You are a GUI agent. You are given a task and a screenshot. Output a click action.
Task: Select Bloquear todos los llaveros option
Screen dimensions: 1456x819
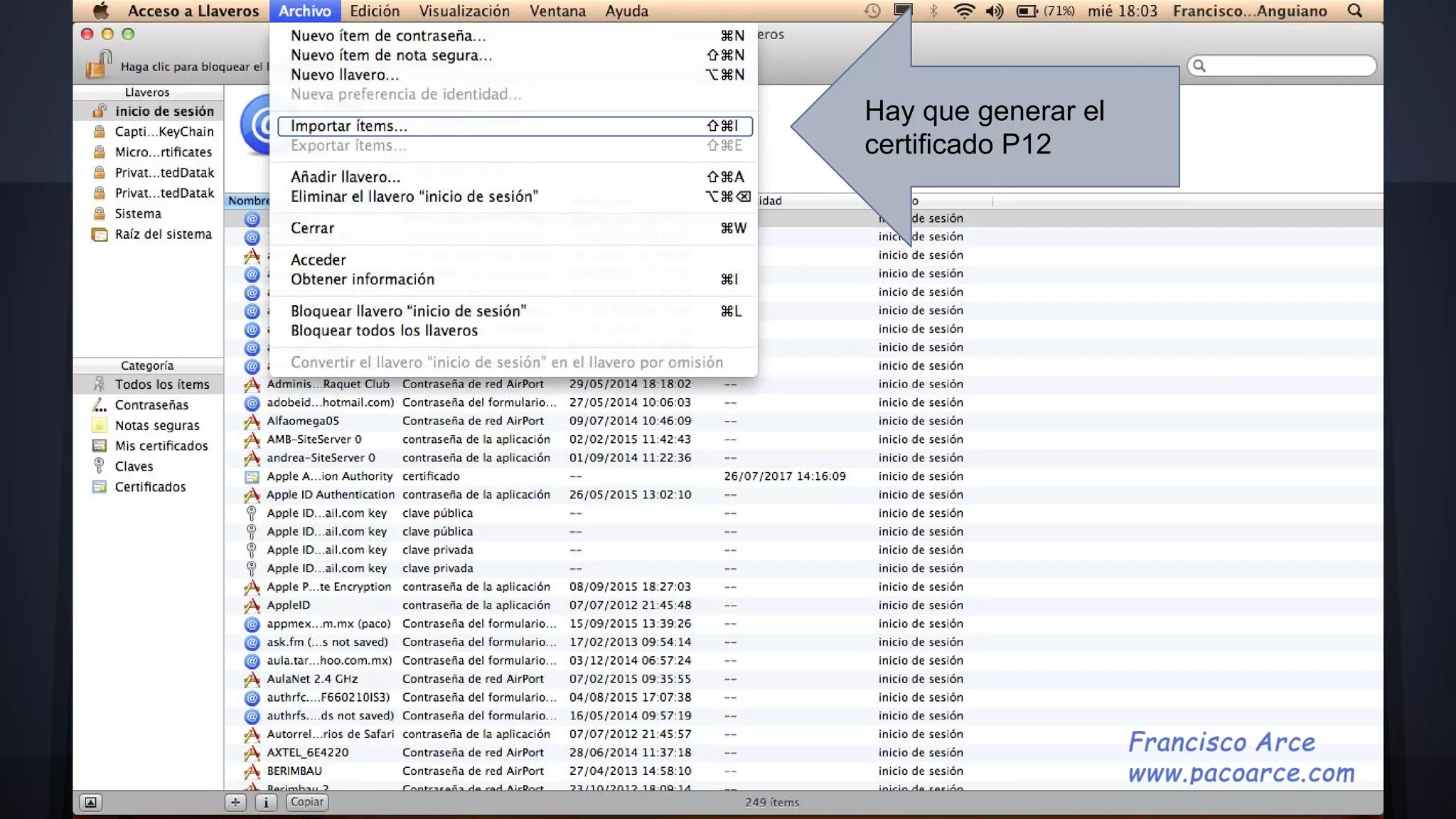coord(384,331)
